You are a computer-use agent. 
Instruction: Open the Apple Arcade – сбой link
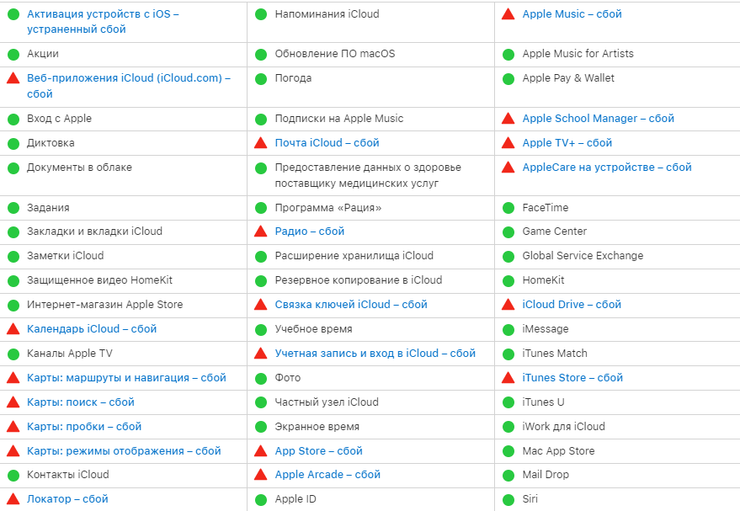pyautogui.click(x=327, y=475)
